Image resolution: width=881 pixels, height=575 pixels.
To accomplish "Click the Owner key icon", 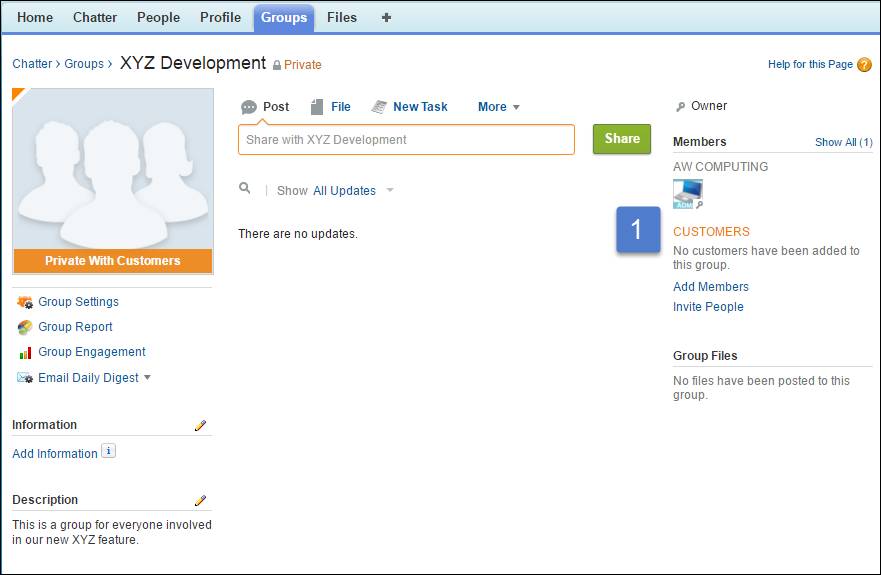I will (x=680, y=106).
